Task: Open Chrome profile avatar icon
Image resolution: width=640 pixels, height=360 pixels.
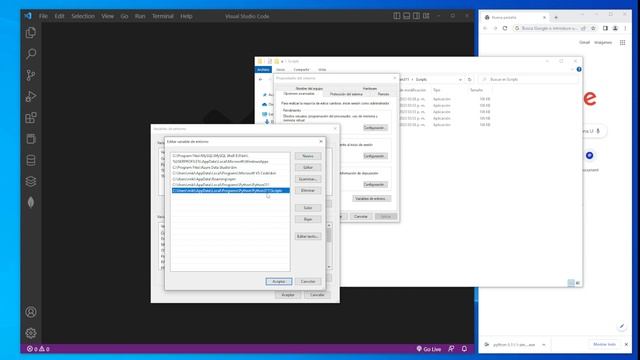Action: click(x=615, y=28)
